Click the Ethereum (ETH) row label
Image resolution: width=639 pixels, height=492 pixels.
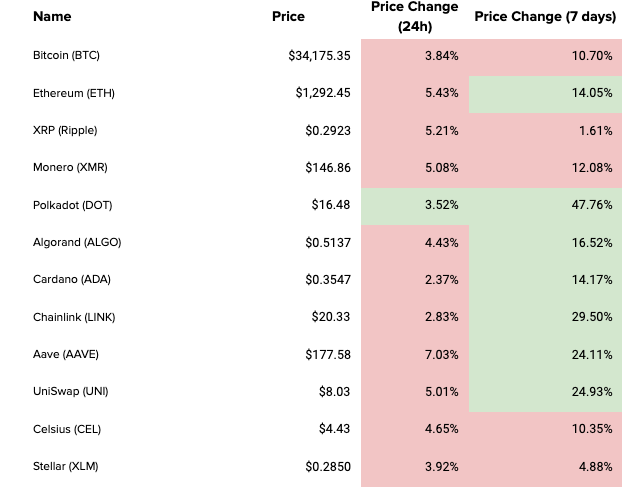[71, 93]
